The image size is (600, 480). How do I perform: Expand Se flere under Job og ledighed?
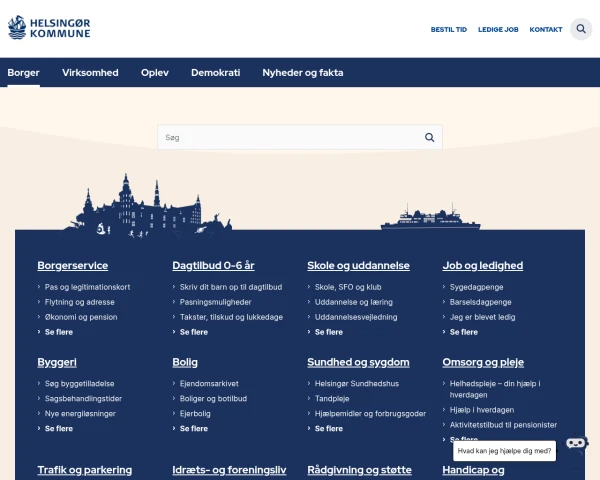(x=464, y=332)
